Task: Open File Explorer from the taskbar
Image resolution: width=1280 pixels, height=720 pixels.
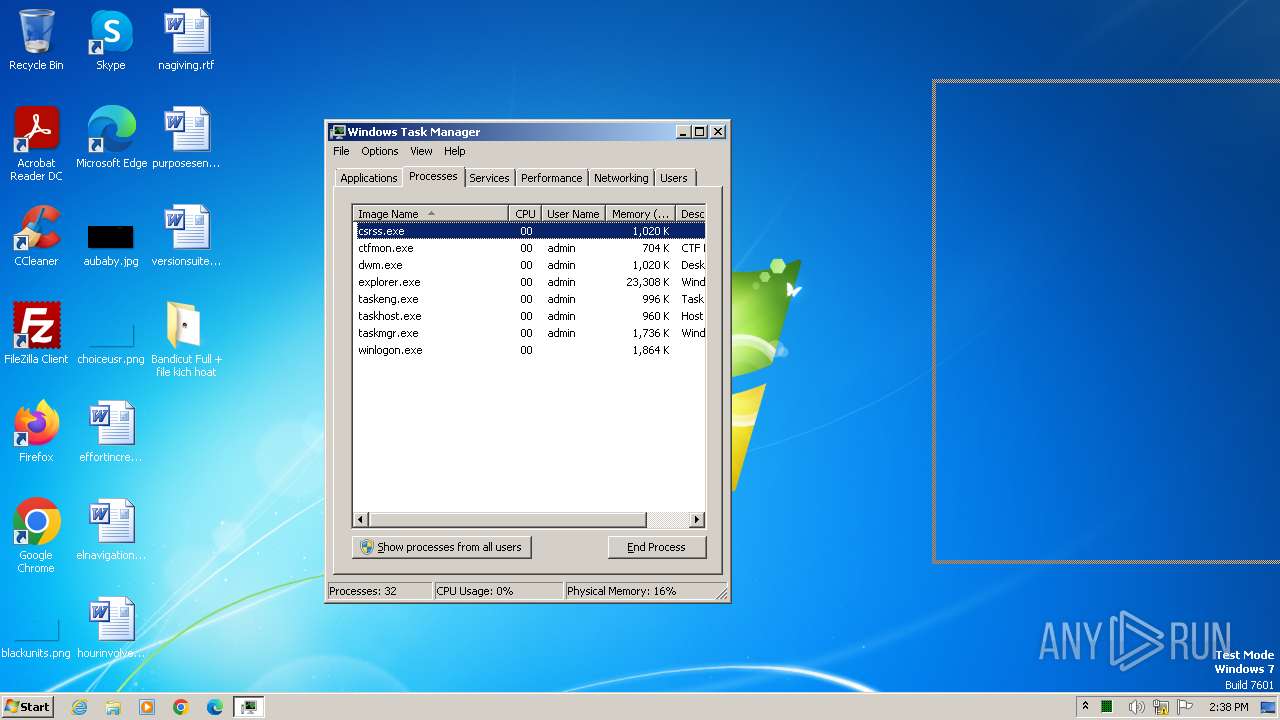Action: tap(113, 707)
